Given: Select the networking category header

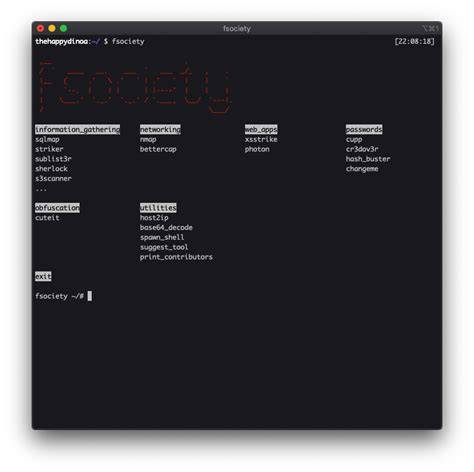Looking at the screenshot, I should pos(160,129).
